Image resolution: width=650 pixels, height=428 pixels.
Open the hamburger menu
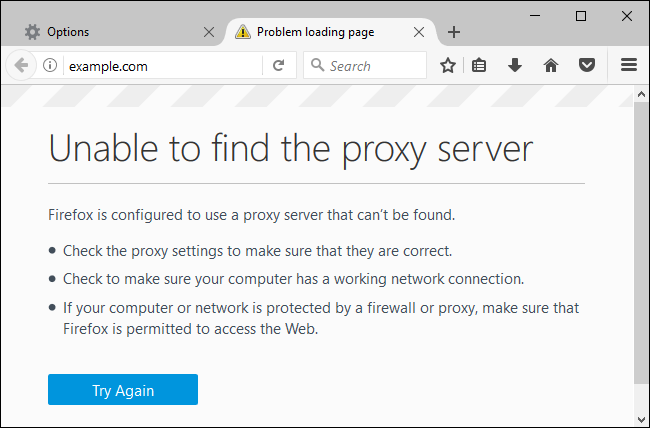point(629,66)
